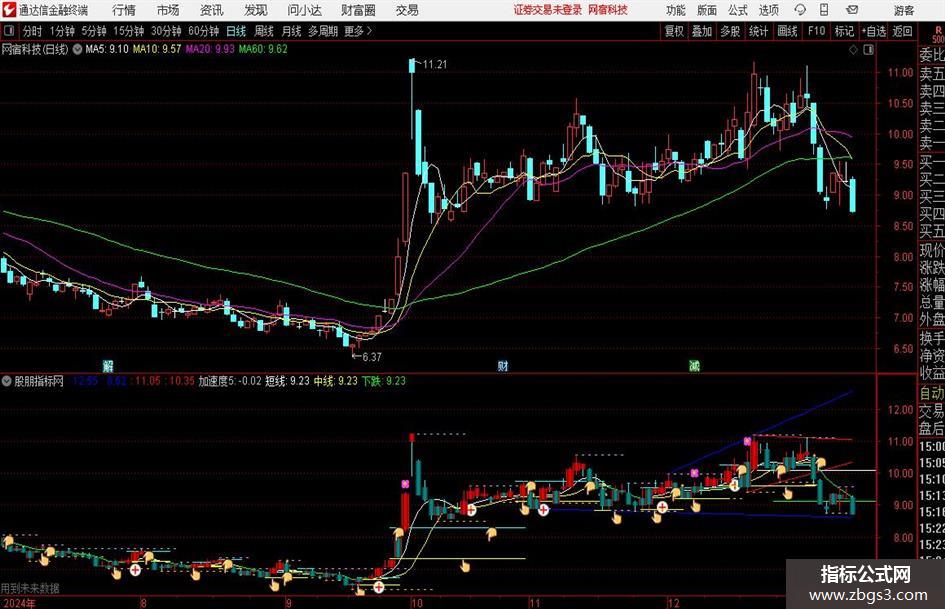The width and height of the screenshot is (945, 609).
Task: Click the F10 company info button
Action: point(817,31)
